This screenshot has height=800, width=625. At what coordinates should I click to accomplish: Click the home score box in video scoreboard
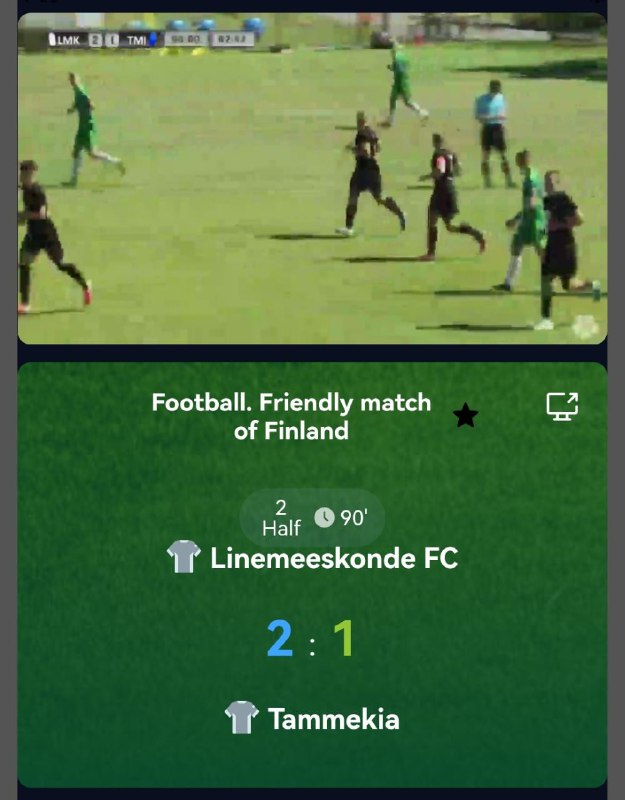click(95, 40)
